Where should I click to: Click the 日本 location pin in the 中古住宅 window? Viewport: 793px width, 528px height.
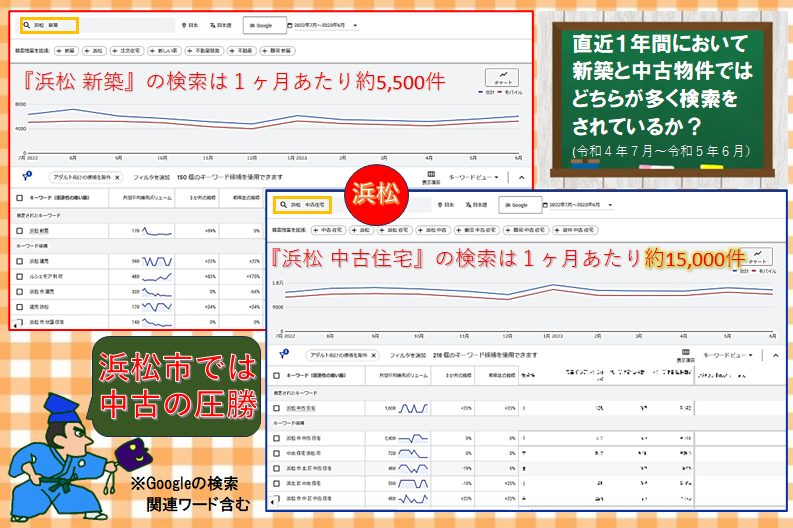coord(440,205)
